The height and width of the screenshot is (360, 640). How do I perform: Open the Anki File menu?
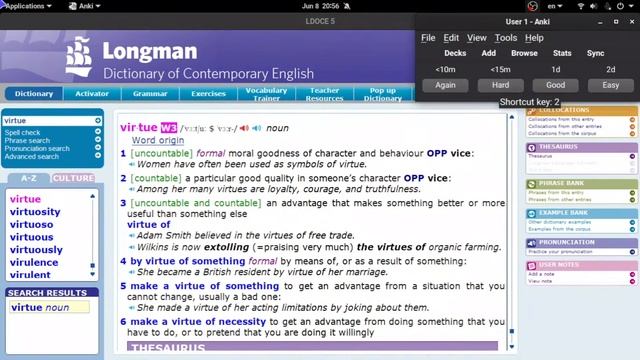point(428,38)
